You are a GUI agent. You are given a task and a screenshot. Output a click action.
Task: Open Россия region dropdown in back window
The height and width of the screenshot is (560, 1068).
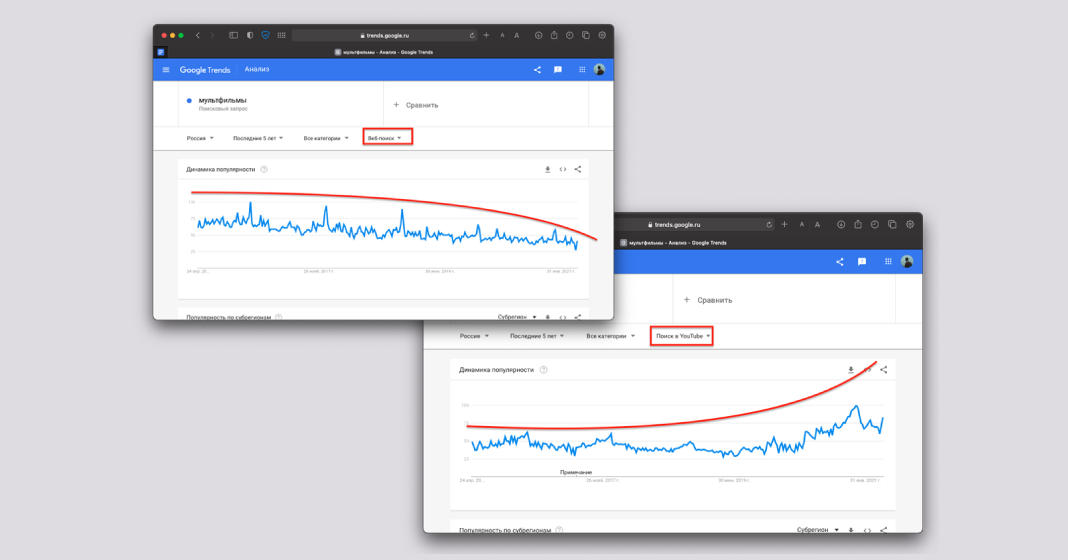[474, 336]
